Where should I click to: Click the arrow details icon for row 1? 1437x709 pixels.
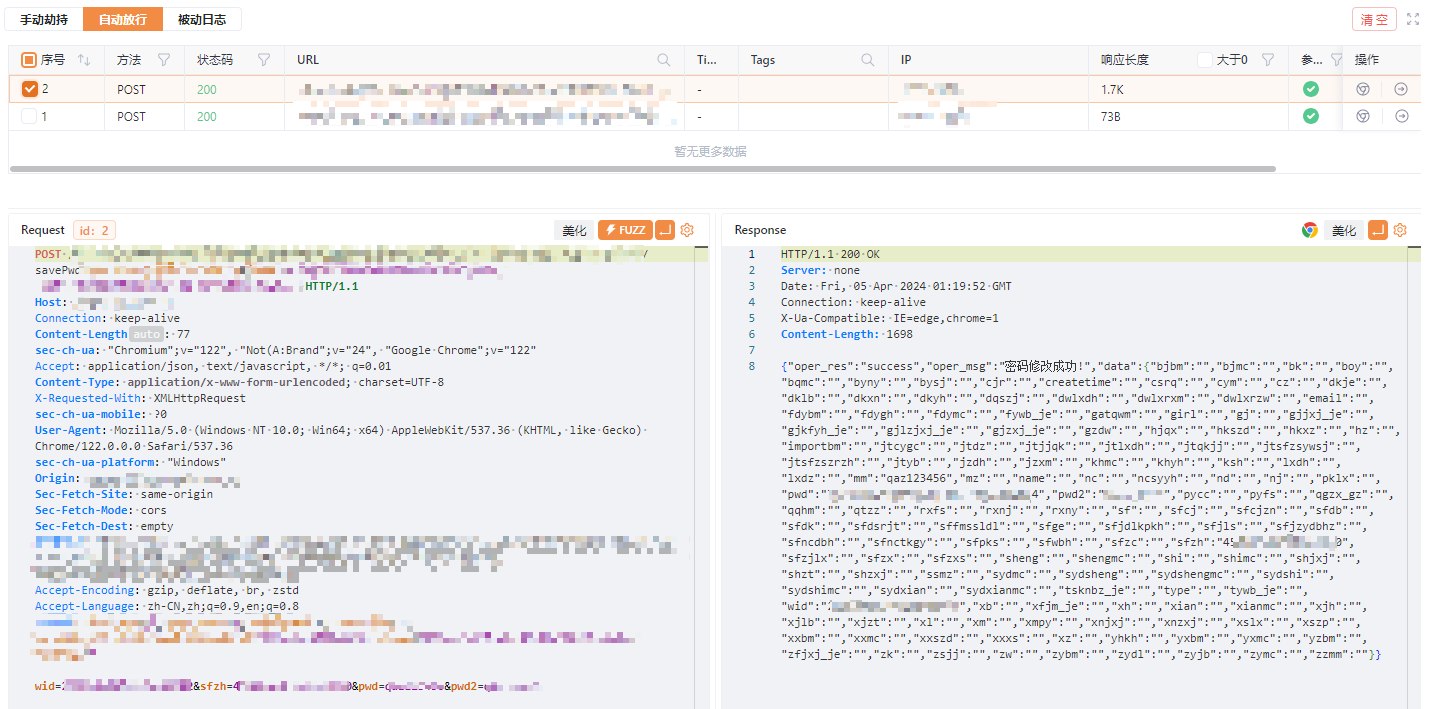(1401, 116)
